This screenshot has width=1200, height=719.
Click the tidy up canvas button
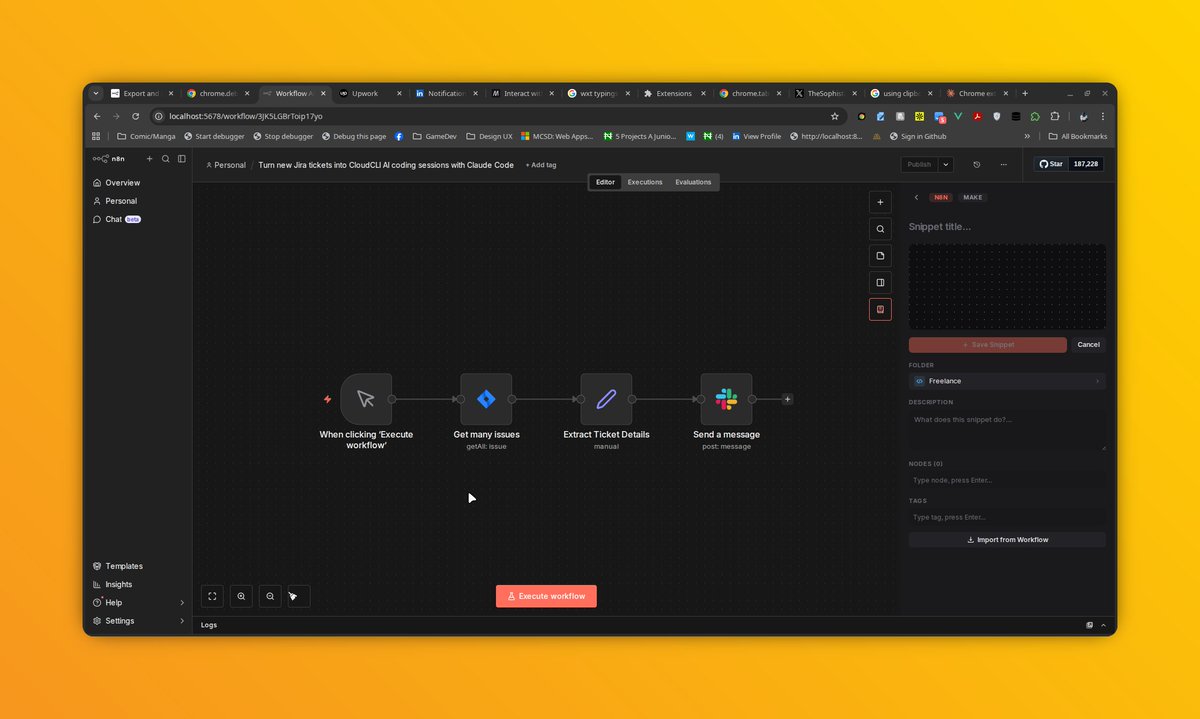(299, 596)
